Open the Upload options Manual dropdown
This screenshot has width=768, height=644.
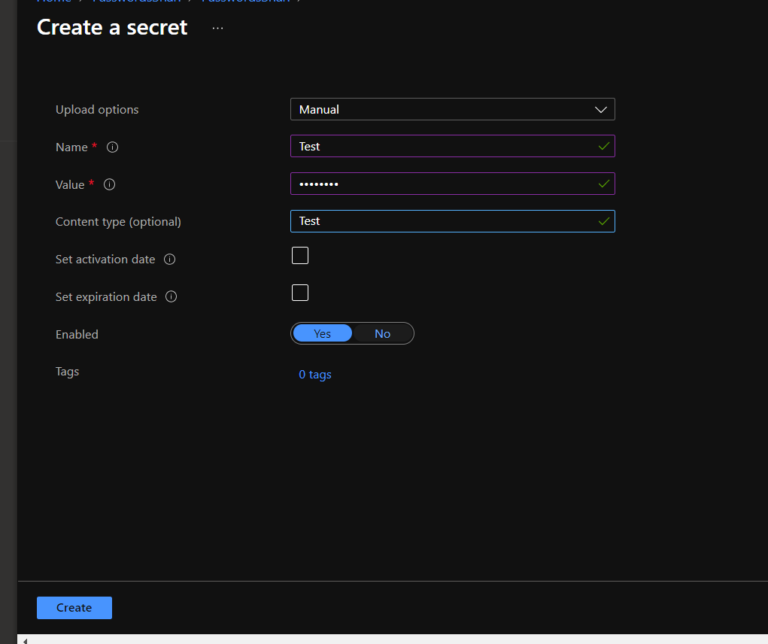pyautogui.click(x=452, y=109)
